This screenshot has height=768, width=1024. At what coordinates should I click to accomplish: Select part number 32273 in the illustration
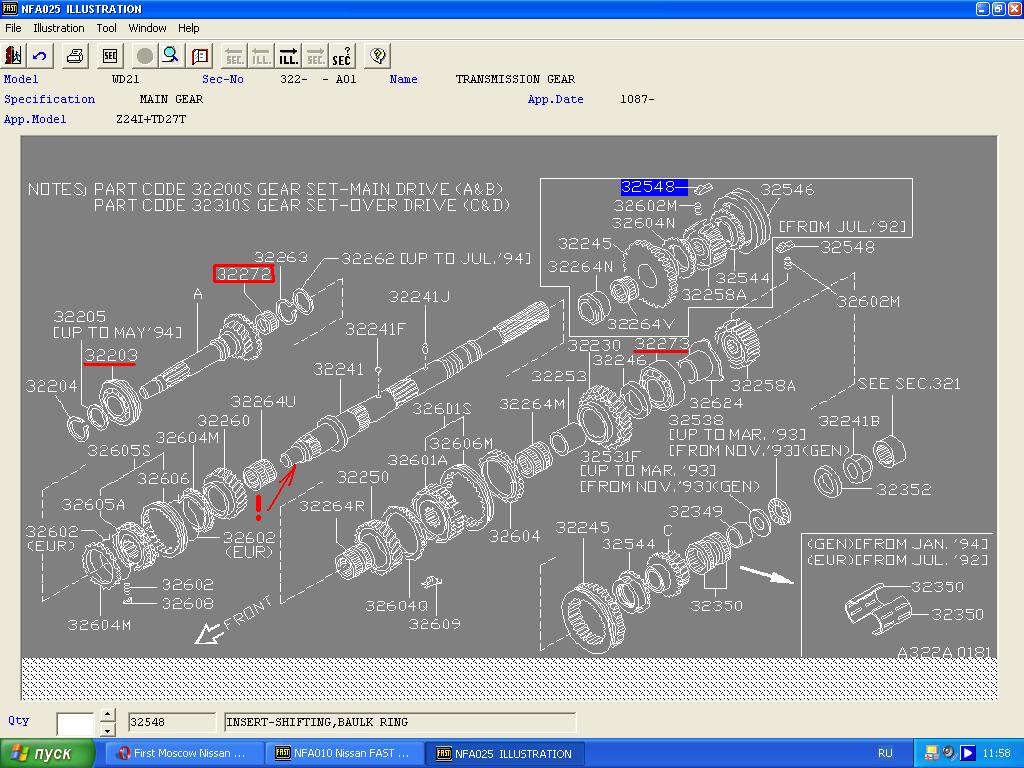pyautogui.click(x=662, y=344)
